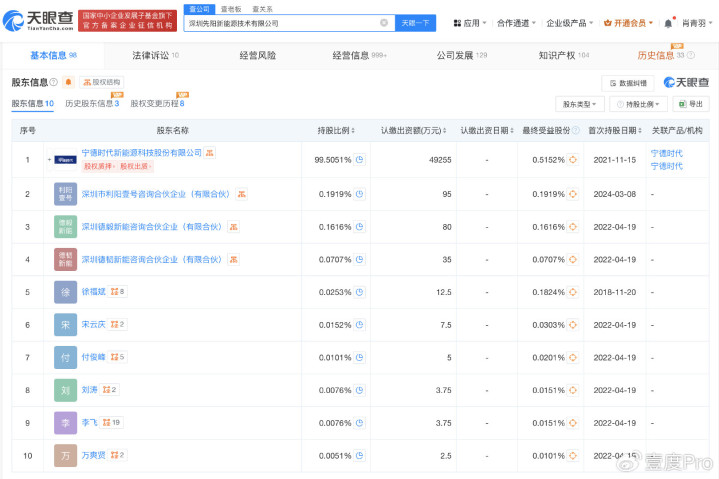Open the 合作通道 dropdown menu
This screenshot has height=479, width=719.
point(516,23)
